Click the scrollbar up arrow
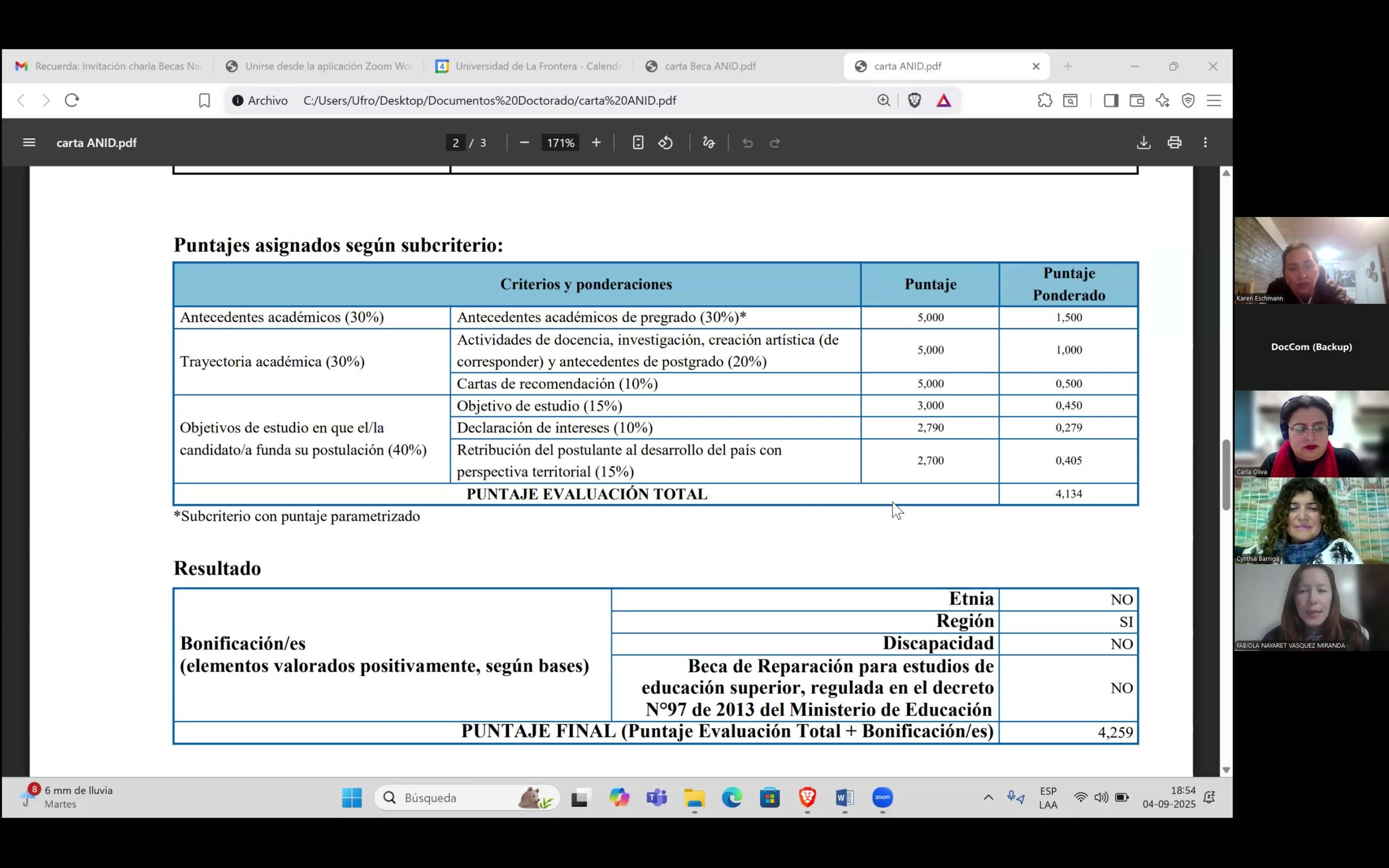Viewport: 1389px width, 868px height. point(1227,173)
